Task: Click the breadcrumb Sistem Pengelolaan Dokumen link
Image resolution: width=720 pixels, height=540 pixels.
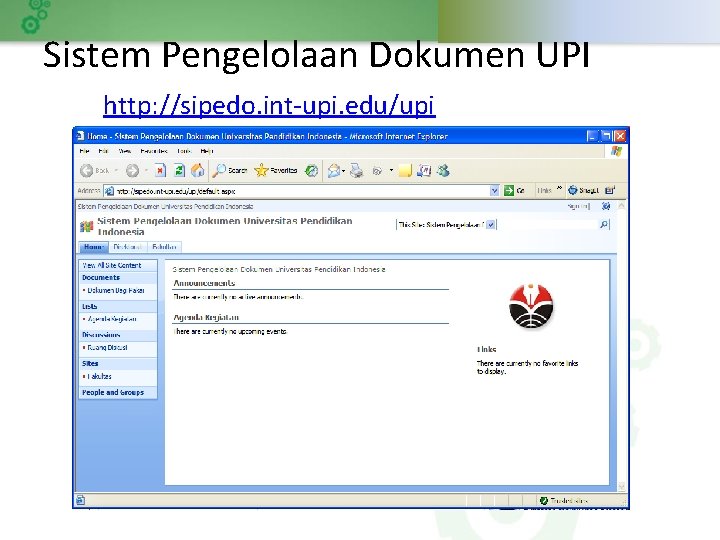Action: coord(165,207)
